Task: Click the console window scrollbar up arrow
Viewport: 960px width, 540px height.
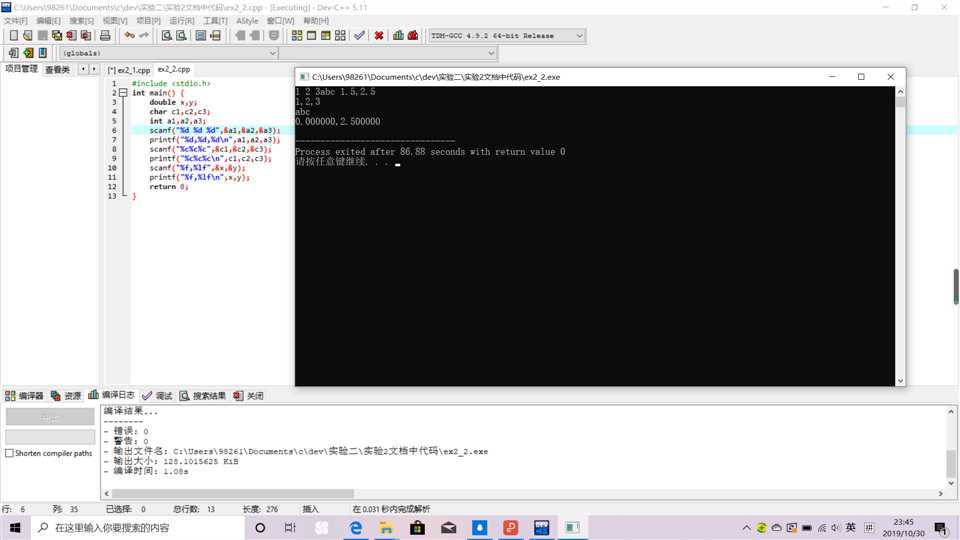Action: [900, 91]
